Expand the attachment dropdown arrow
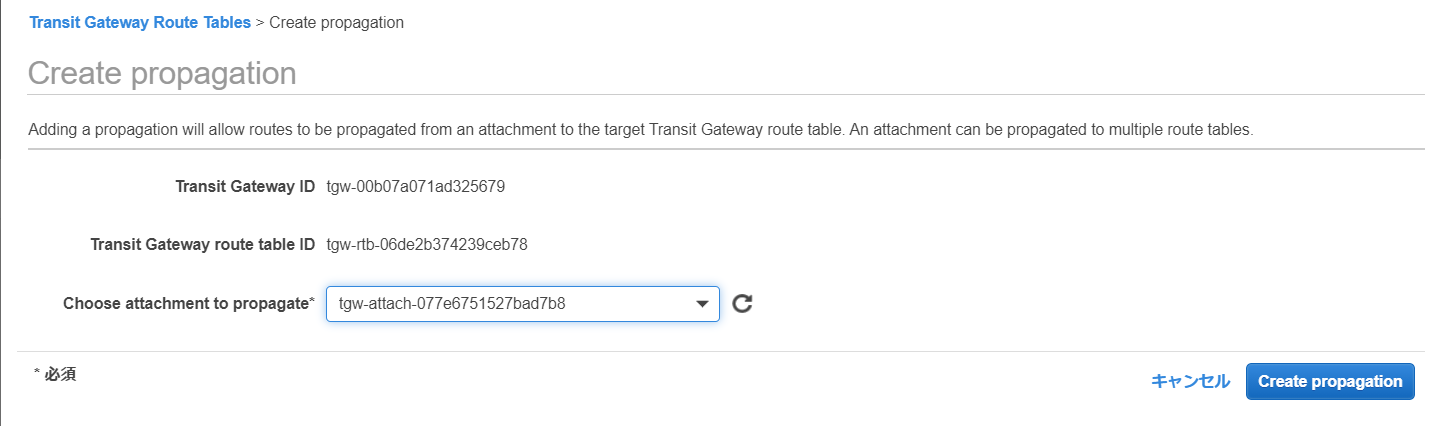Screen dimensions: 1438x426 (702, 304)
